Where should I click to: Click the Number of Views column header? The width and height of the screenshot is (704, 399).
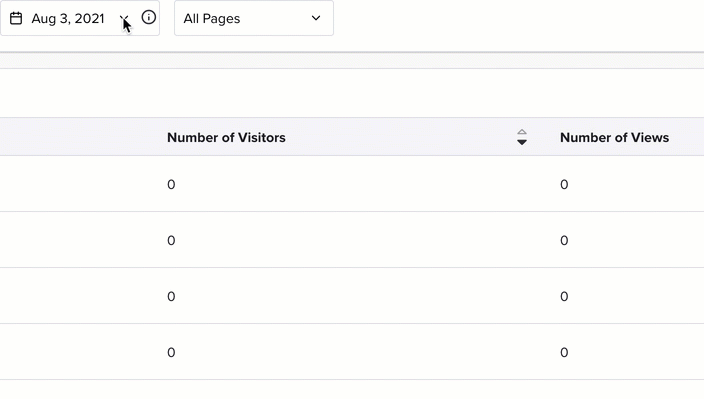pos(614,137)
